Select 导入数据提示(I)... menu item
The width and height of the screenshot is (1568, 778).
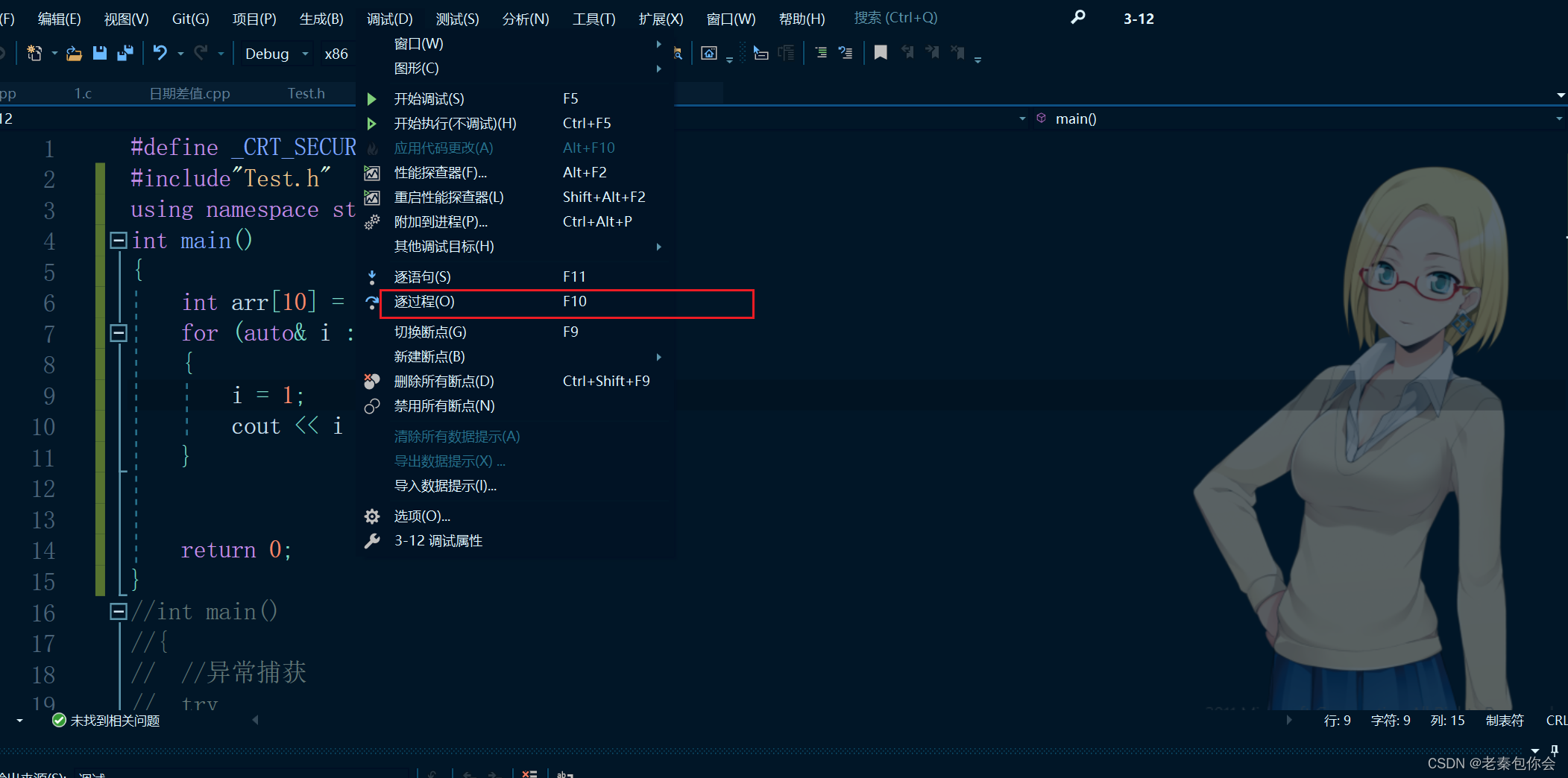tap(518, 486)
